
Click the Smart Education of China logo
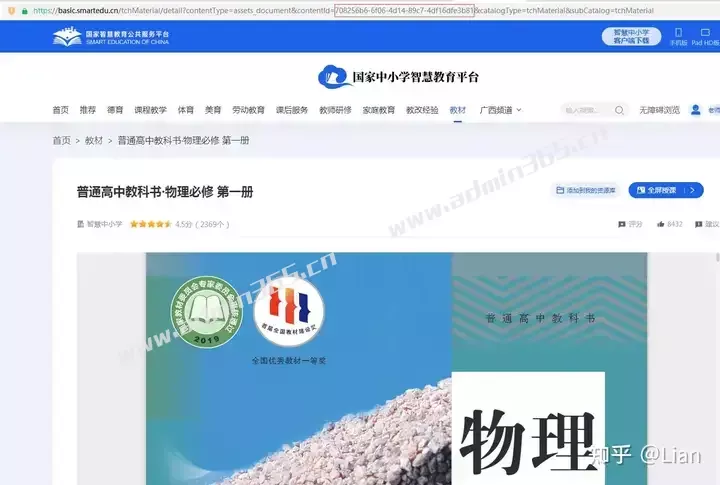point(111,37)
